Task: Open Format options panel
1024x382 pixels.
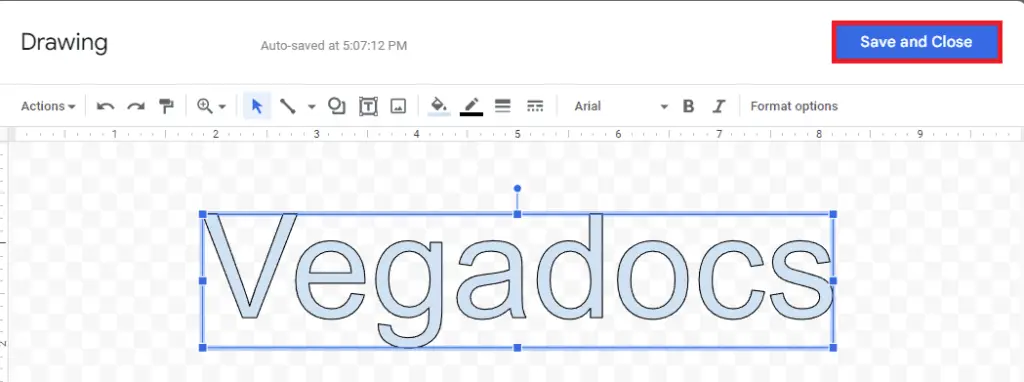Action: click(794, 106)
